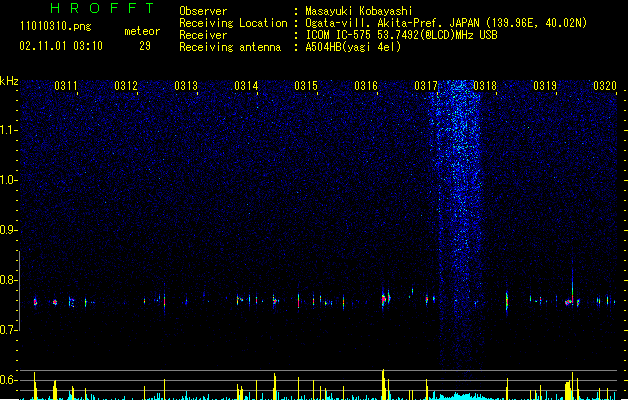
Task: Click the 0312 time marker
Action: [x=126, y=86]
